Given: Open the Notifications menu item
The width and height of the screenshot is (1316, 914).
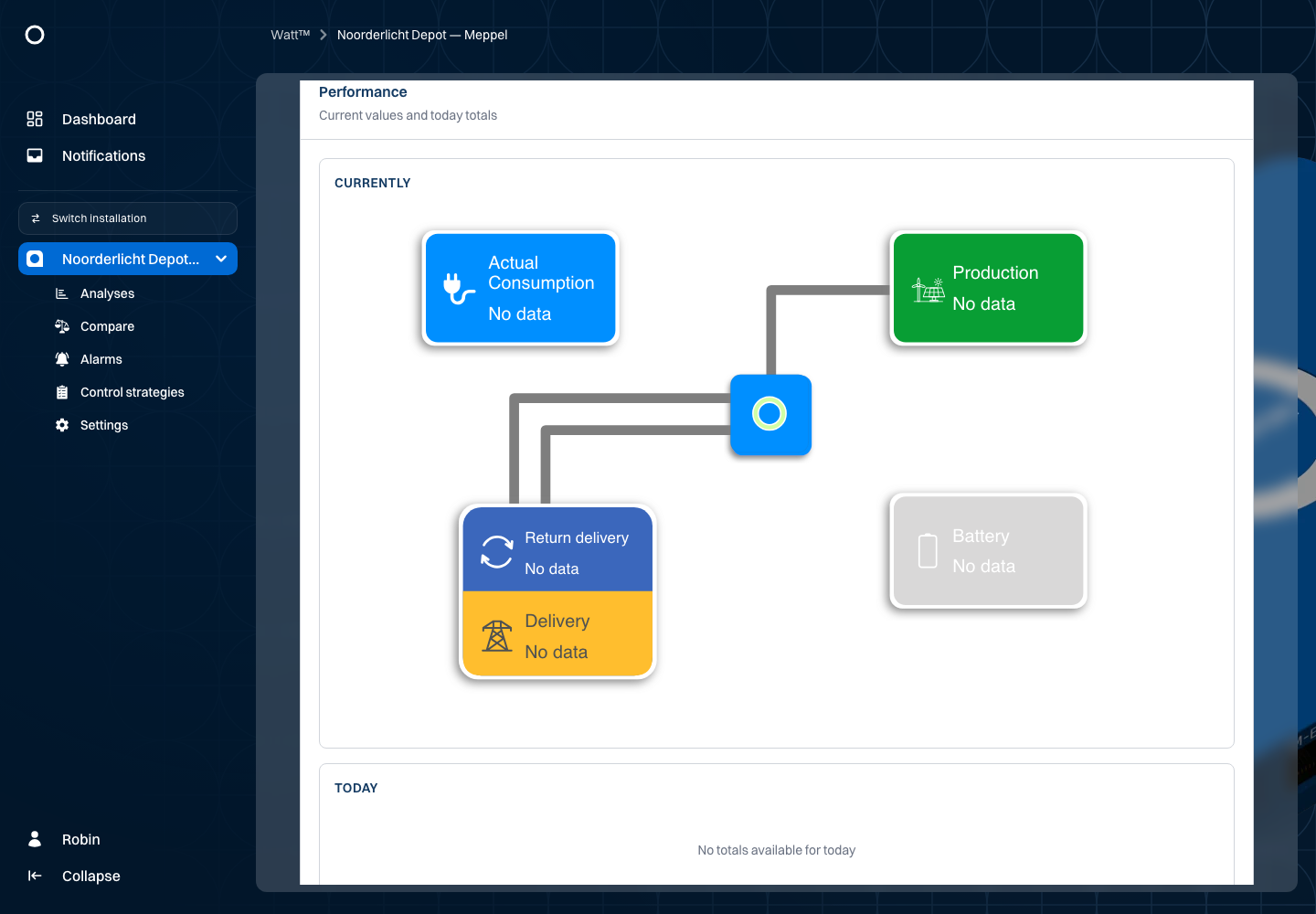Looking at the screenshot, I should [128, 155].
